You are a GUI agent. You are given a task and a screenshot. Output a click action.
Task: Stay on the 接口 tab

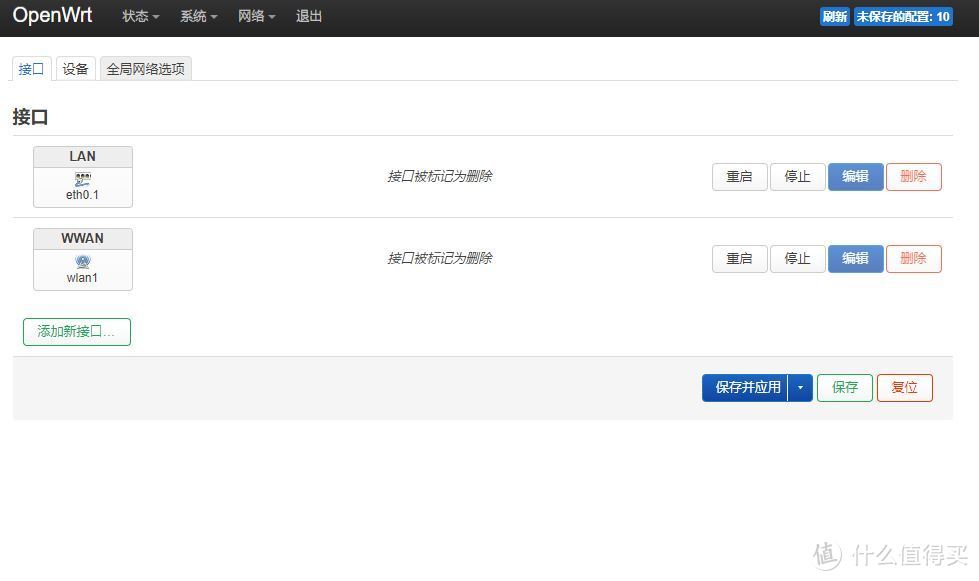click(30, 68)
